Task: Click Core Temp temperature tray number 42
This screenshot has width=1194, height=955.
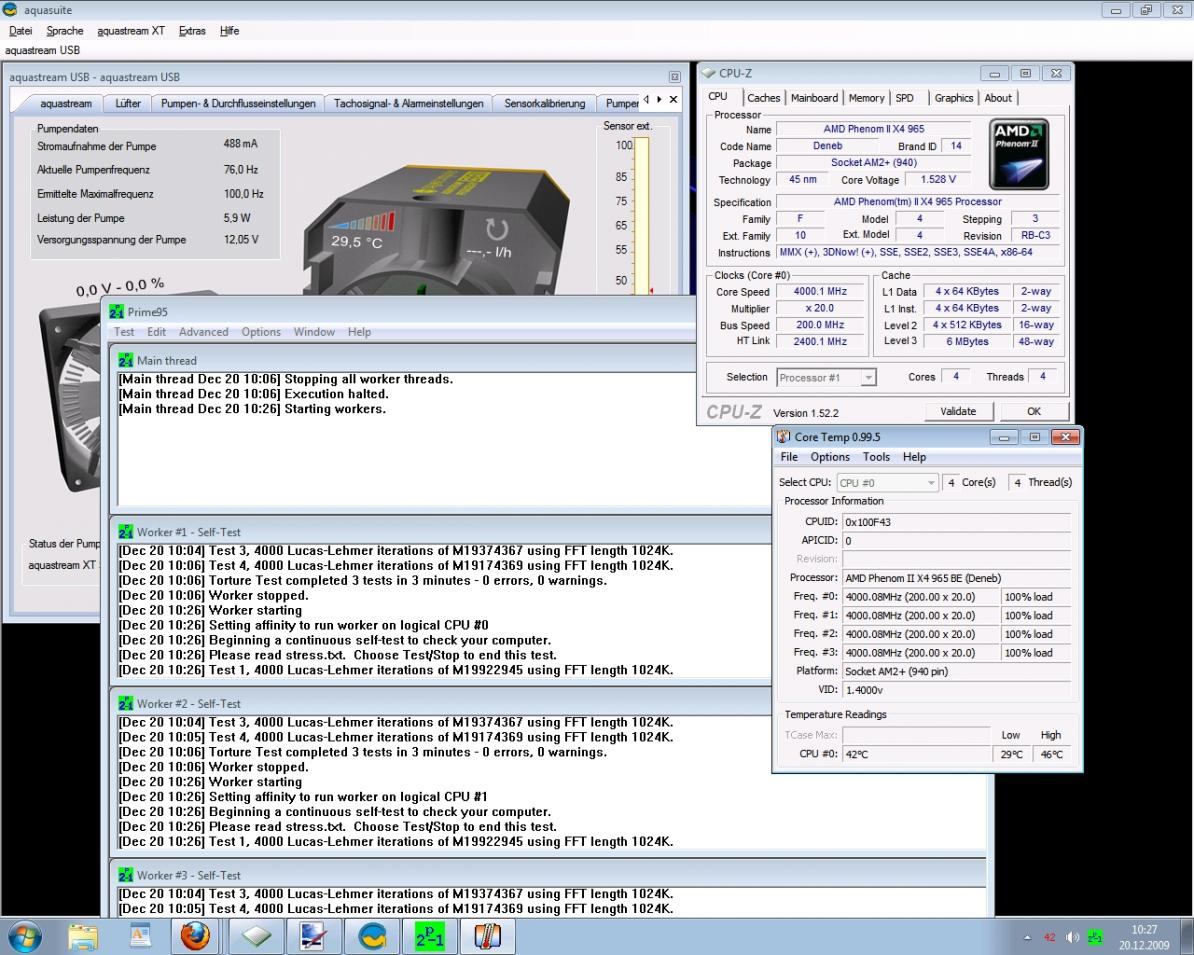Action: coord(1049,937)
